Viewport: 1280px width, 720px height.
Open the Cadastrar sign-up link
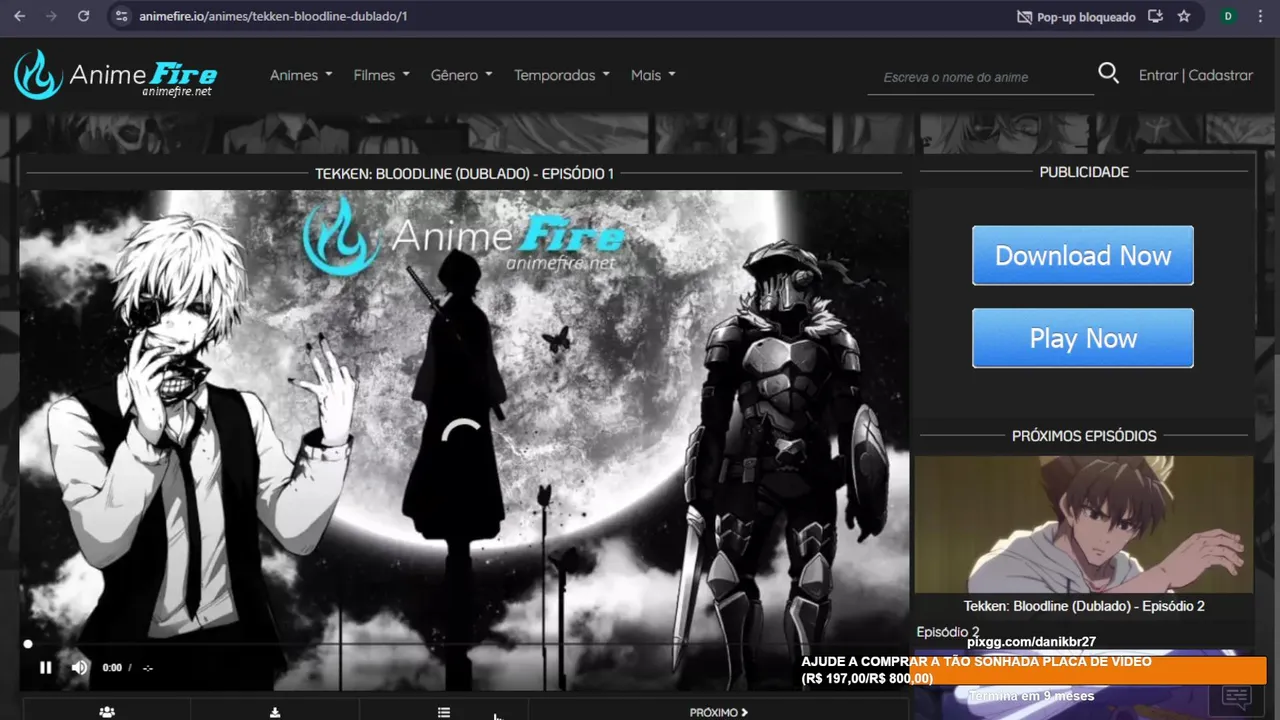[1220, 75]
